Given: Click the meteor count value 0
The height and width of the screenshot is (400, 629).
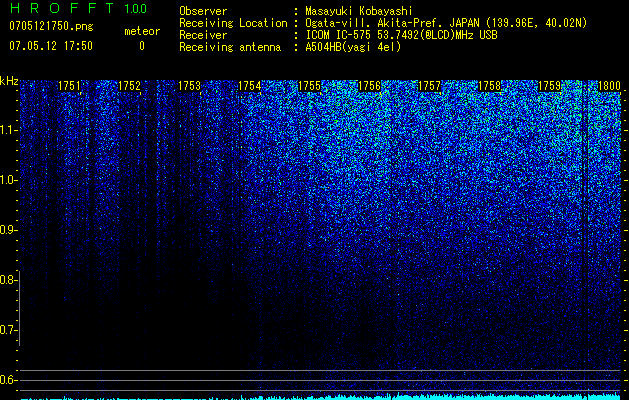Looking at the screenshot, I should (x=142, y=46).
